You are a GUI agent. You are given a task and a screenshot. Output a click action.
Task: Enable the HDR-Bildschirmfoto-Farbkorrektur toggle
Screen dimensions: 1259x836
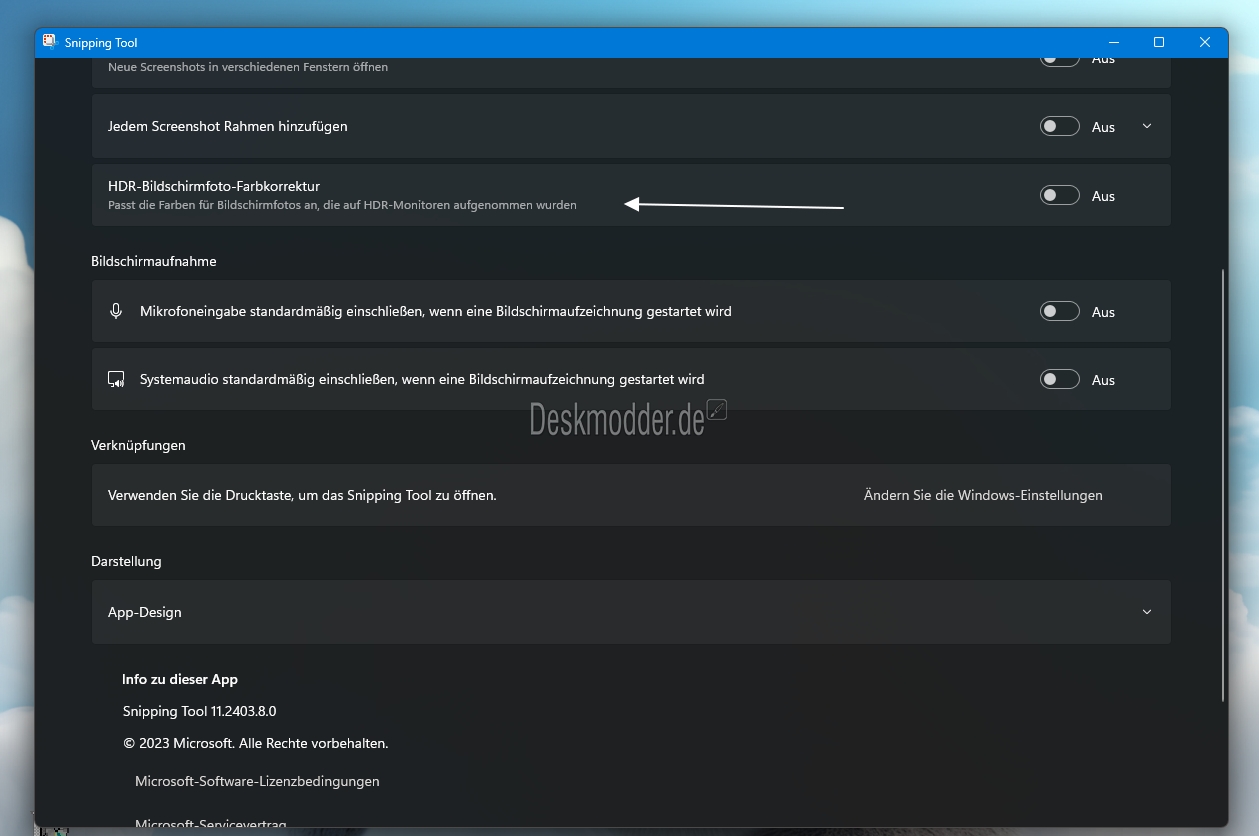[x=1059, y=195]
